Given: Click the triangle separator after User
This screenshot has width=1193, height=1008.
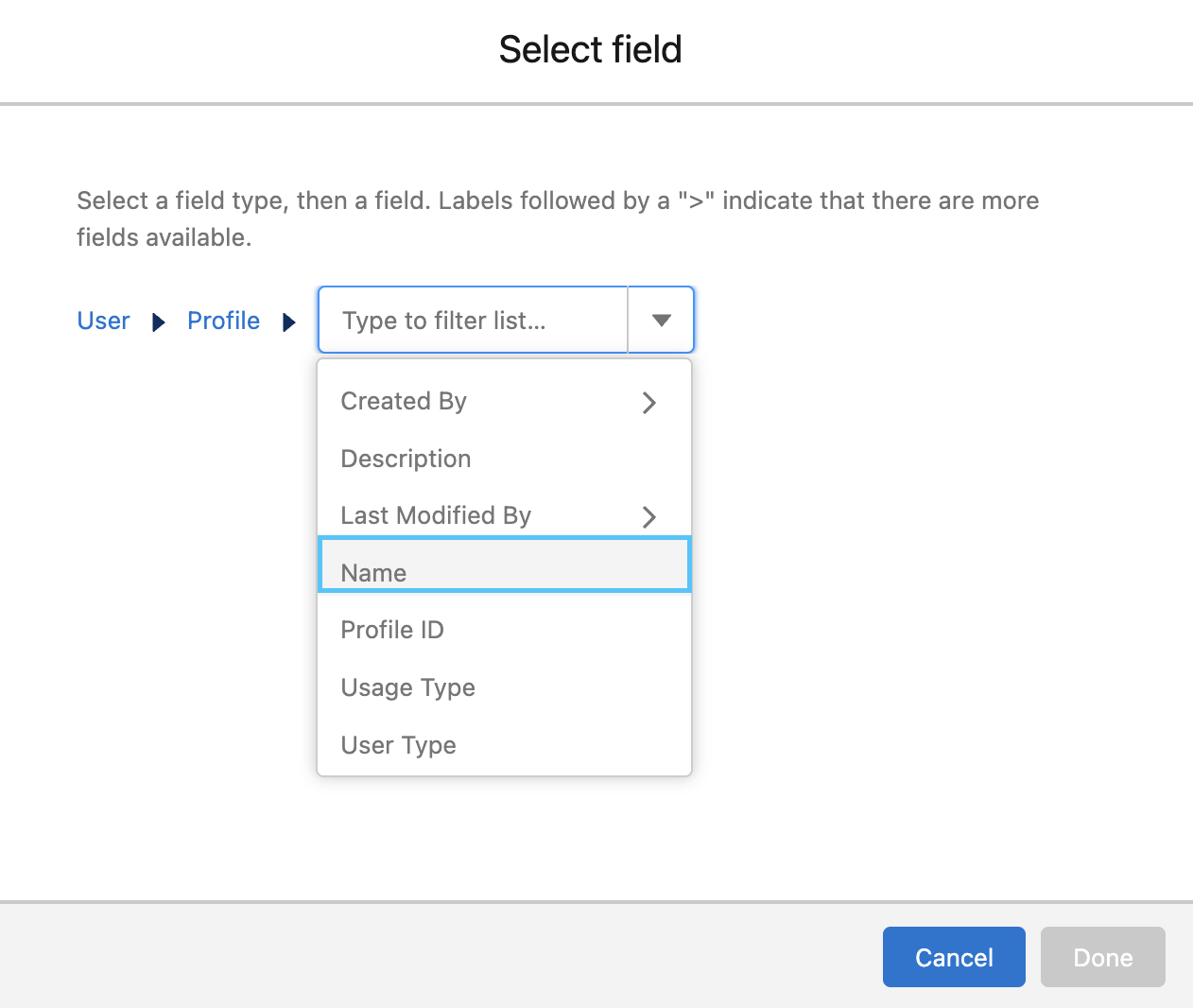Looking at the screenshot, I should [x=159, y=322].
